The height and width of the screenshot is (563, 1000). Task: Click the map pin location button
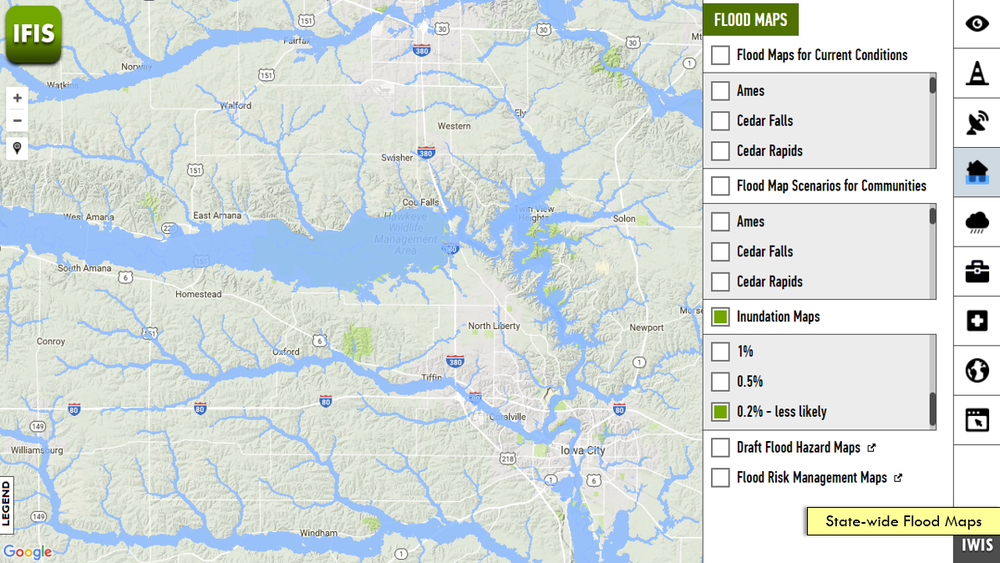point(17,148)
